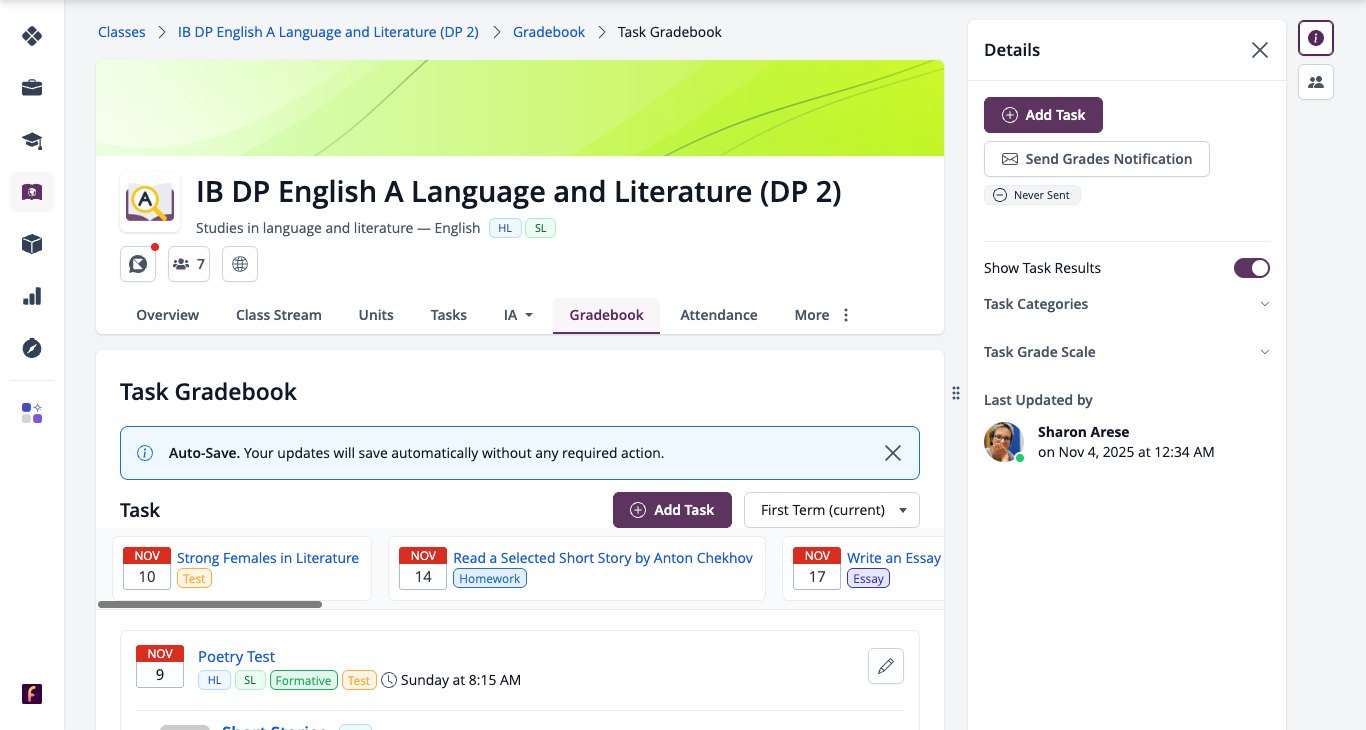The width and height of the screenshot is (1366, 730).
Task: Switch to the Attendance tab
Action: 719,315
